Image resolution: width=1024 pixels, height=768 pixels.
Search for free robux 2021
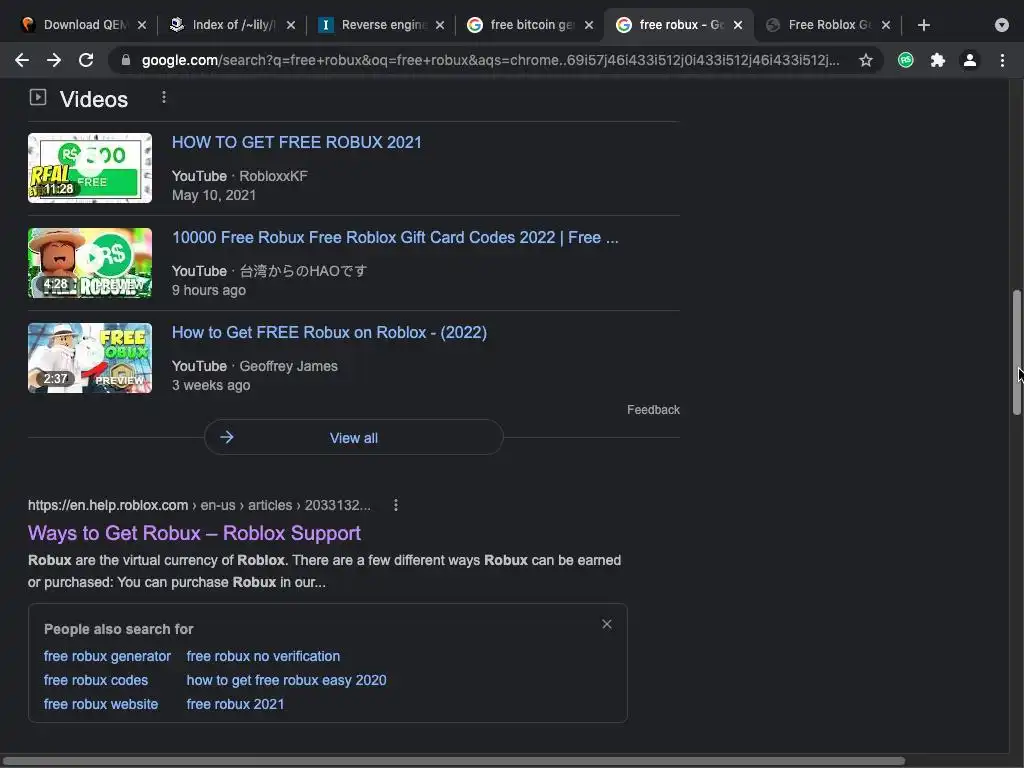tap(236, 704)
